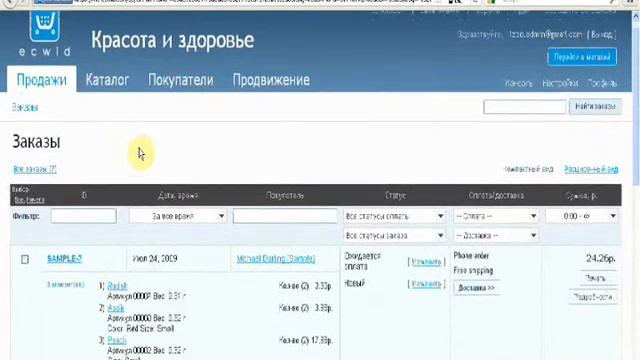The image size is (640, 360).
Task: Click the Июл 24, 2009 date cell
Action: 155,259
